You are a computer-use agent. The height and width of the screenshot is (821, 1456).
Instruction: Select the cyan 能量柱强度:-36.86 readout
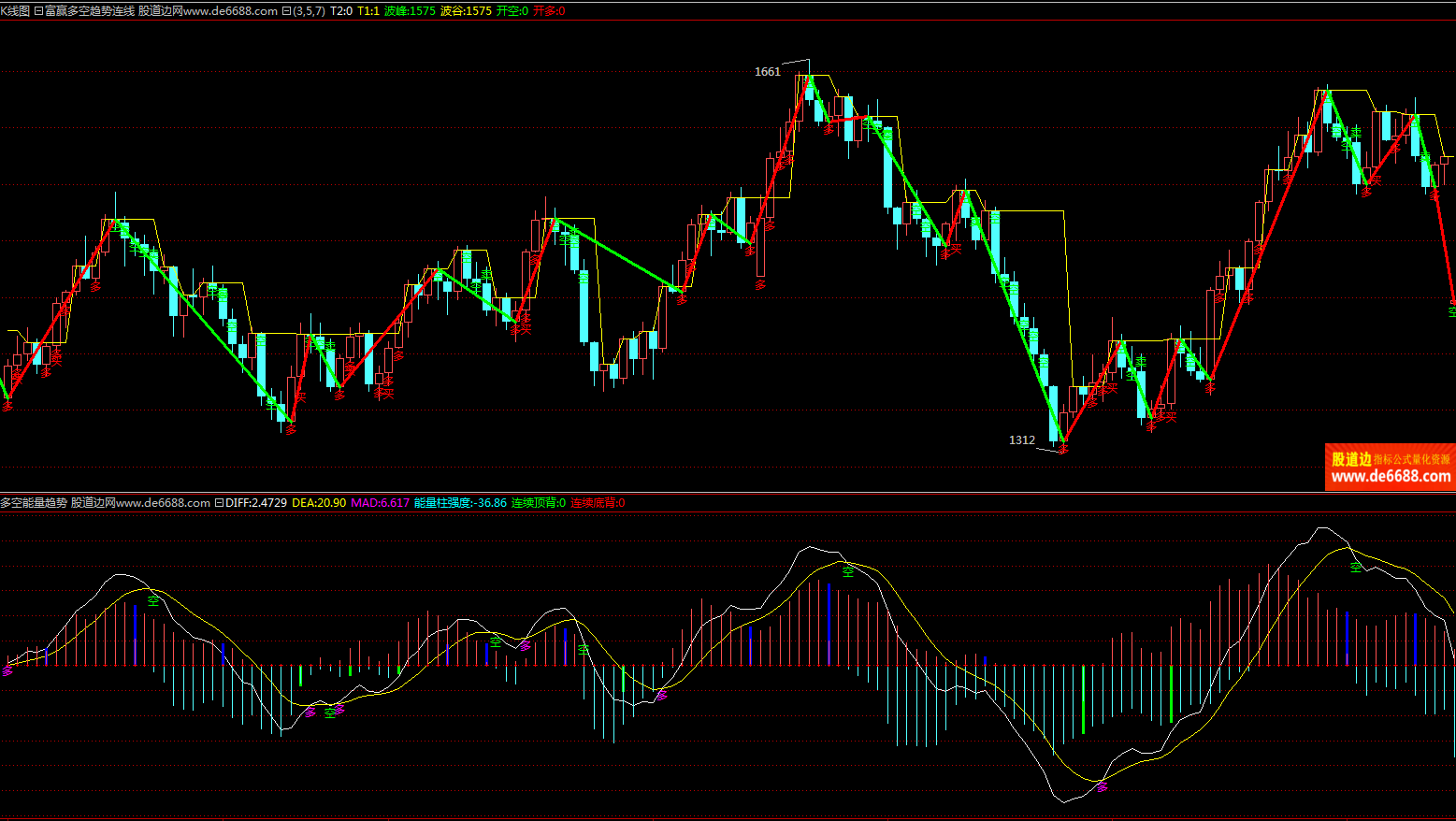pyautogui.click(x=460, y=503)
